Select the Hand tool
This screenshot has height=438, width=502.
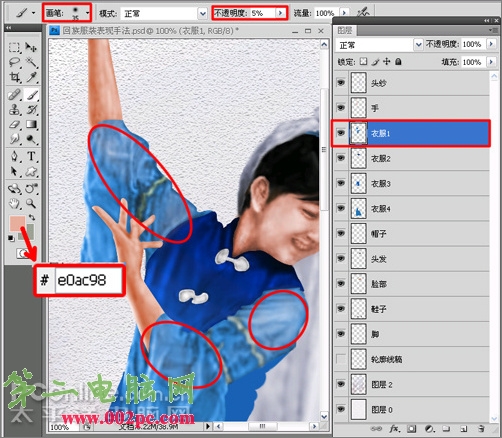tap(14, 203)
